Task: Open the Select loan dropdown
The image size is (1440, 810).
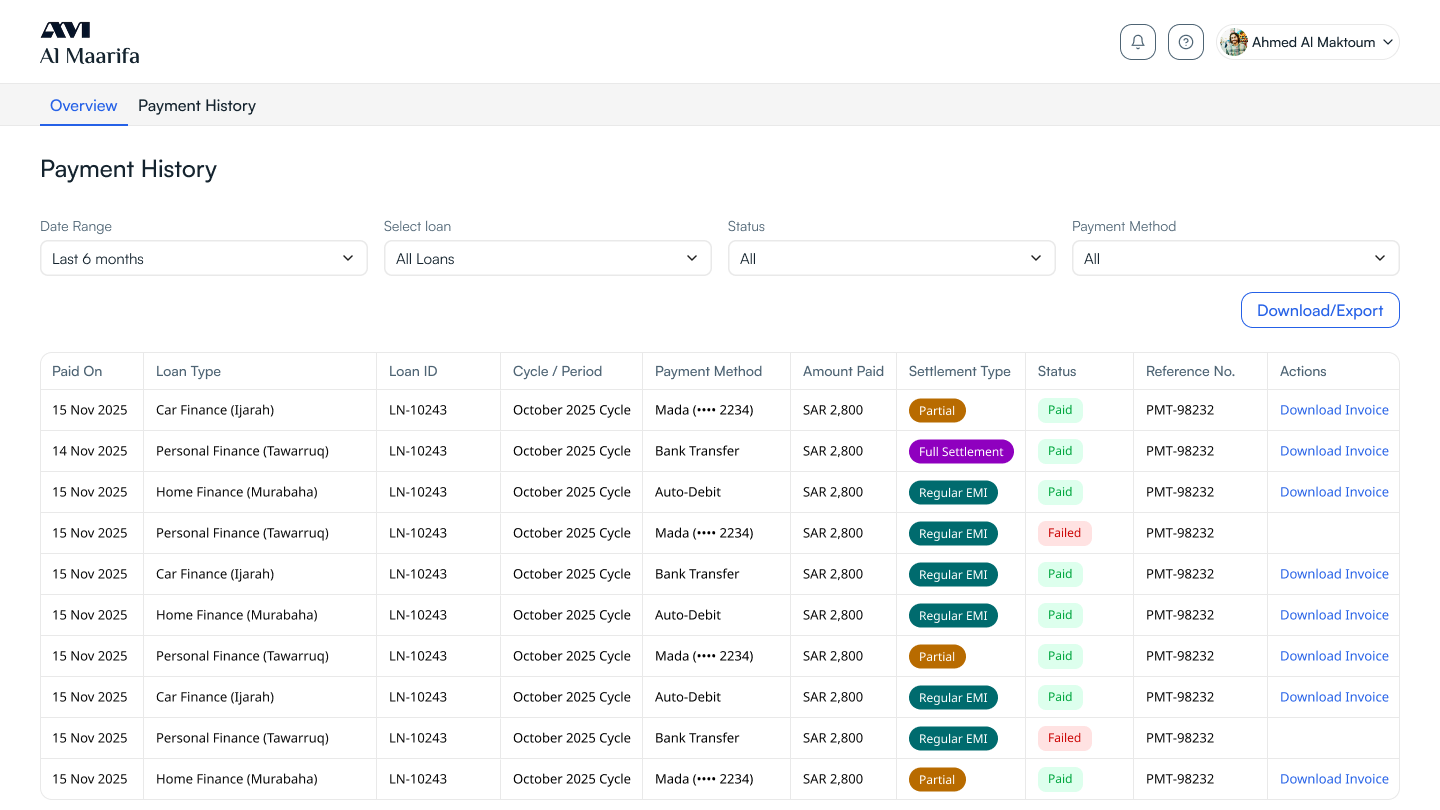Action: 547,258
